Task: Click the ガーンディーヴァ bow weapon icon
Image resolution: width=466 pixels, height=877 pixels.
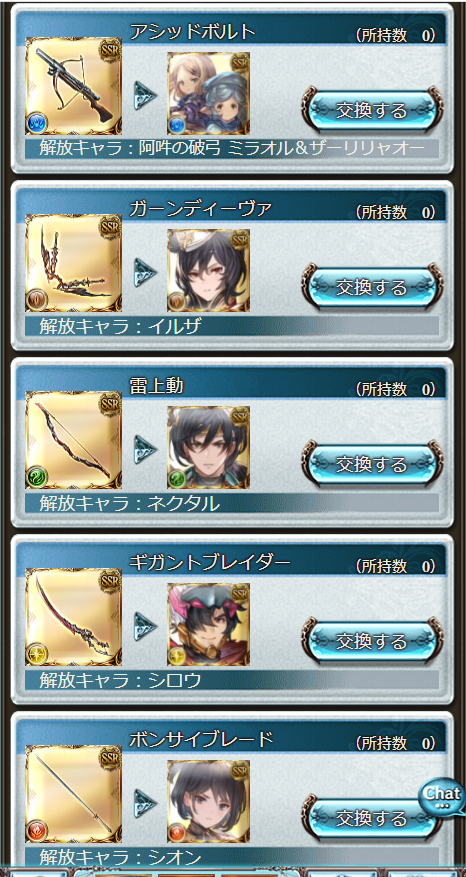Action: [73, 263]
